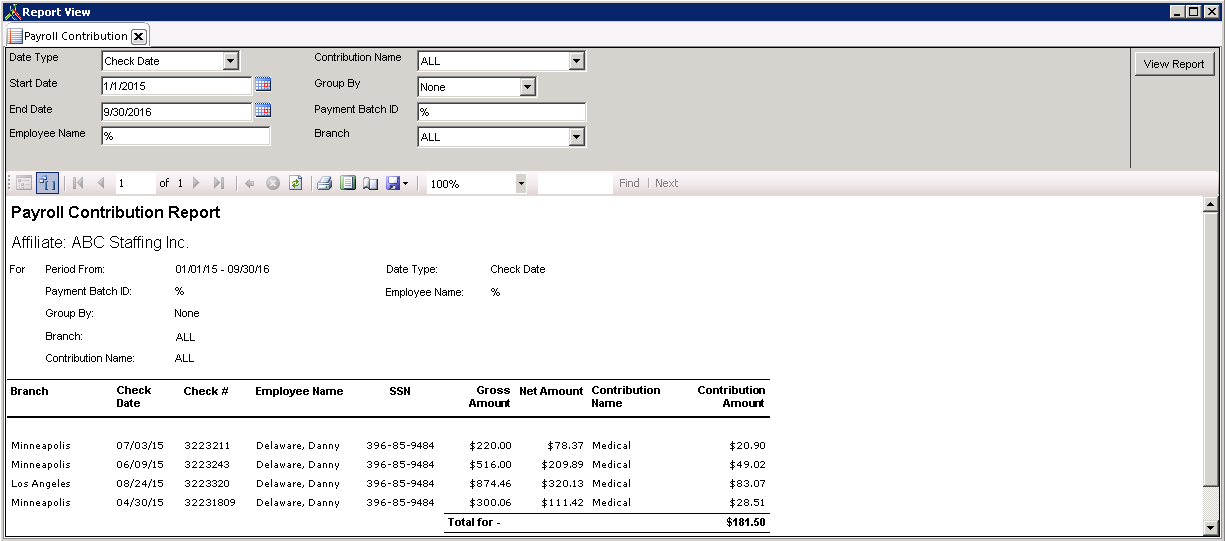Stop report rendering
The image size is (1225, 541).
tap(272, 183)
